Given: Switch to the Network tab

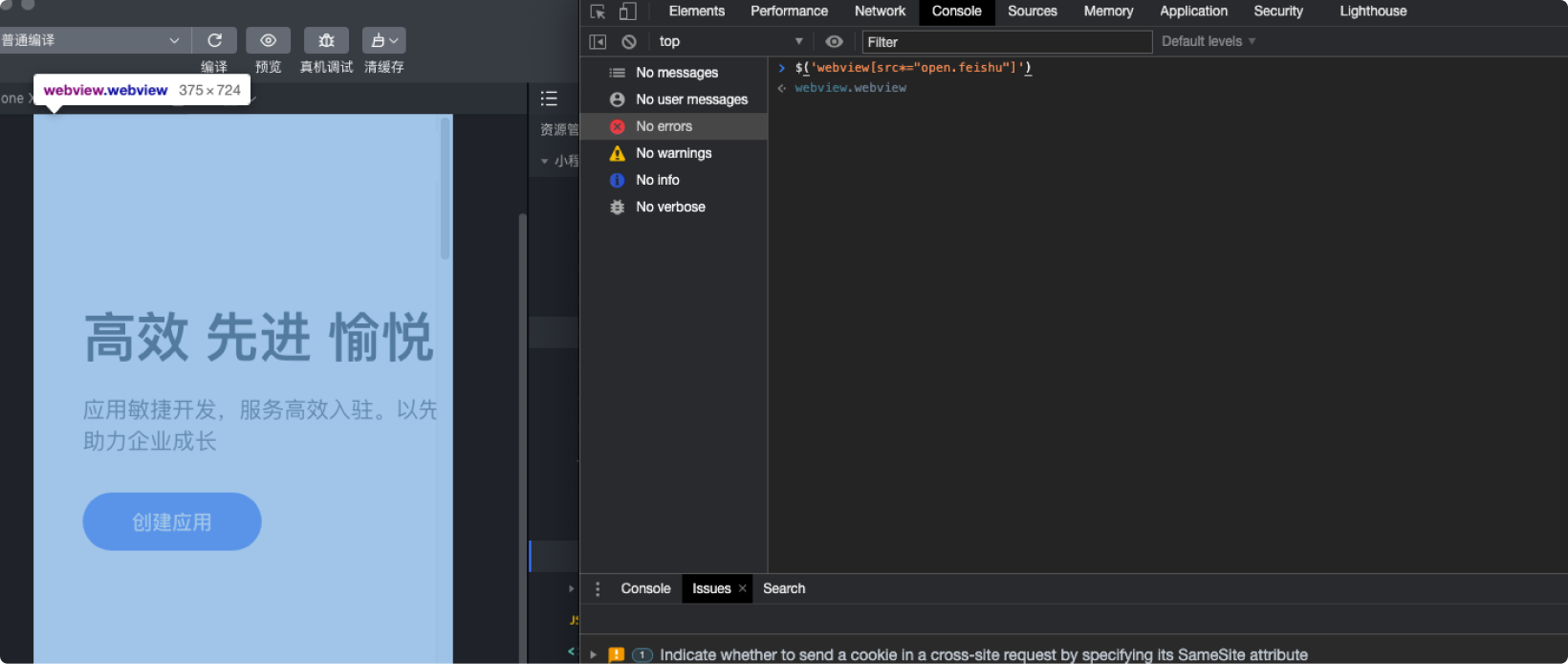Looking at the screenshot, I should click(x=880, y=11).
